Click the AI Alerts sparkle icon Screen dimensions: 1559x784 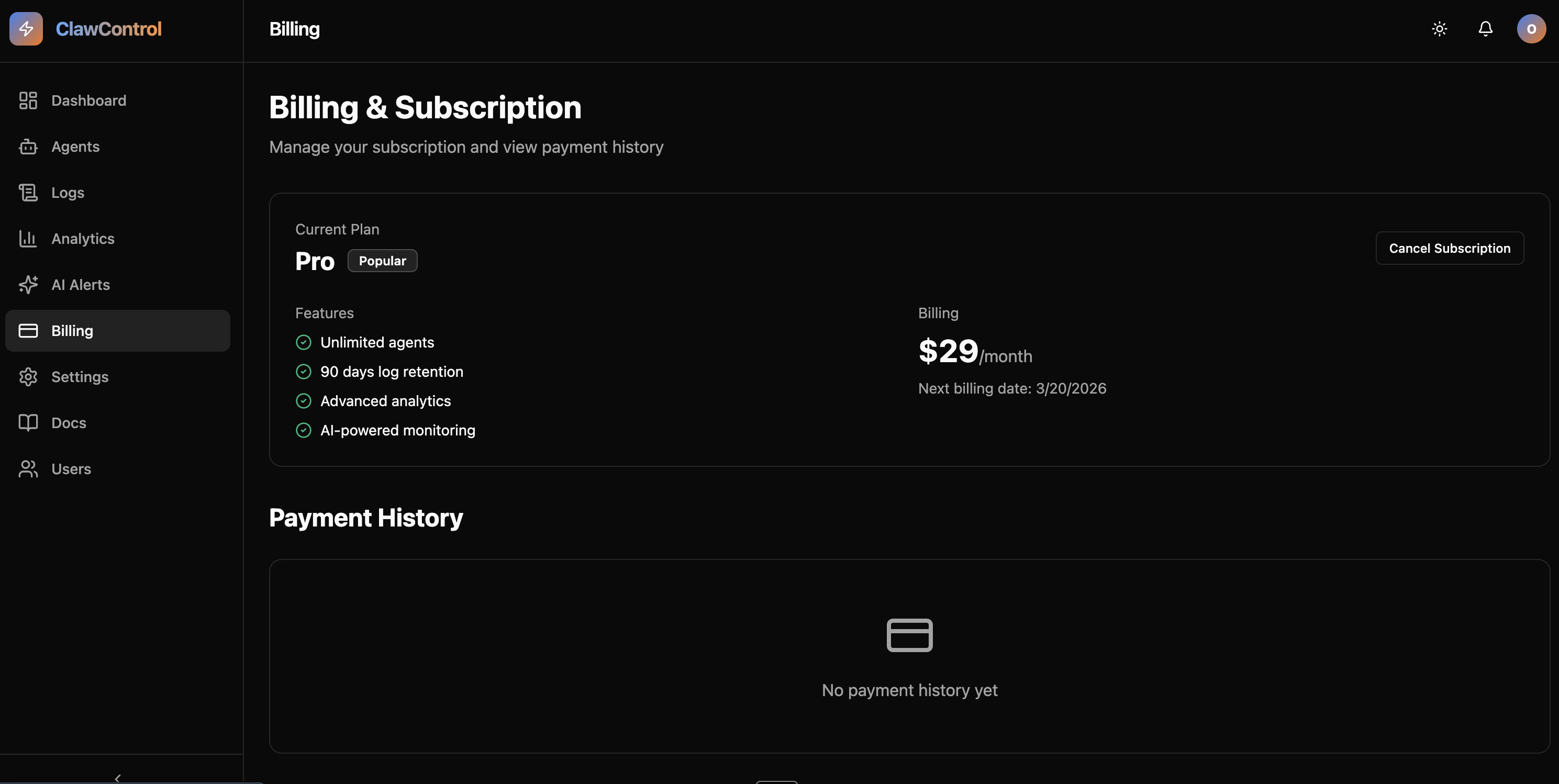tap(28, 284)
